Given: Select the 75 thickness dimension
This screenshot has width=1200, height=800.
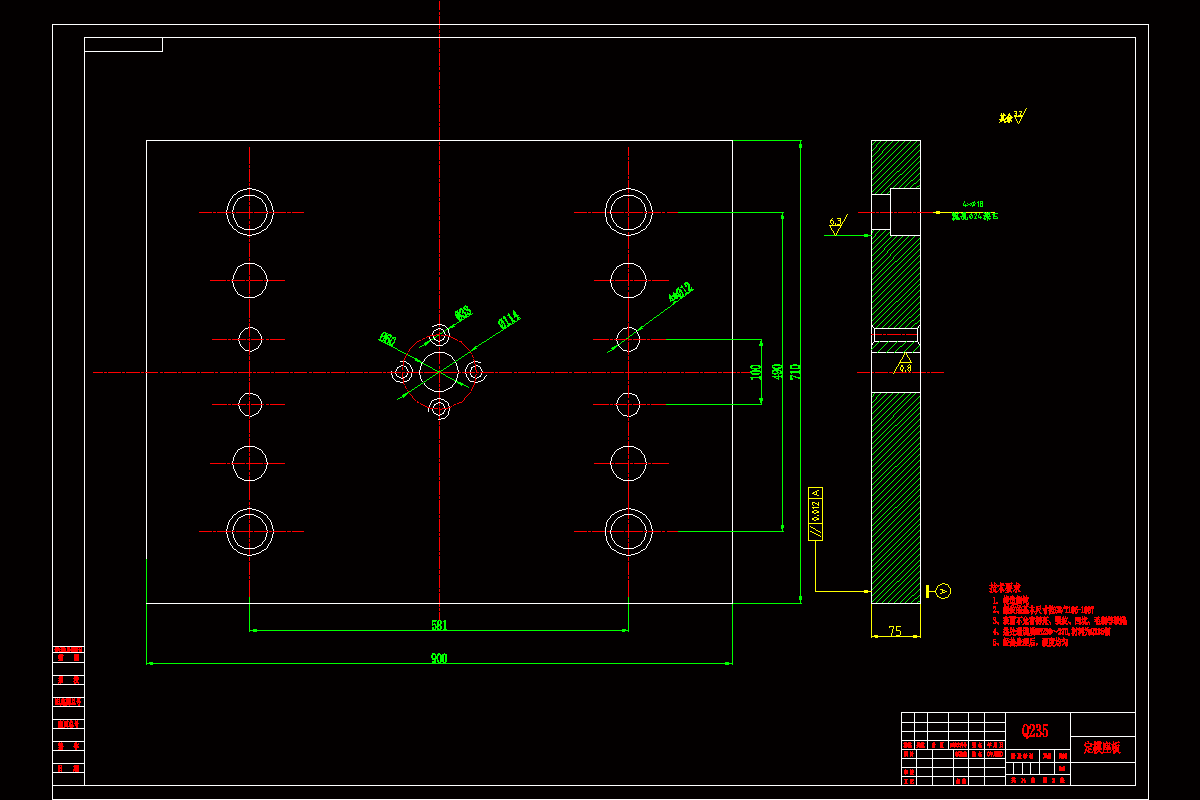Looking at the screenshot, I should coord(895,631).
